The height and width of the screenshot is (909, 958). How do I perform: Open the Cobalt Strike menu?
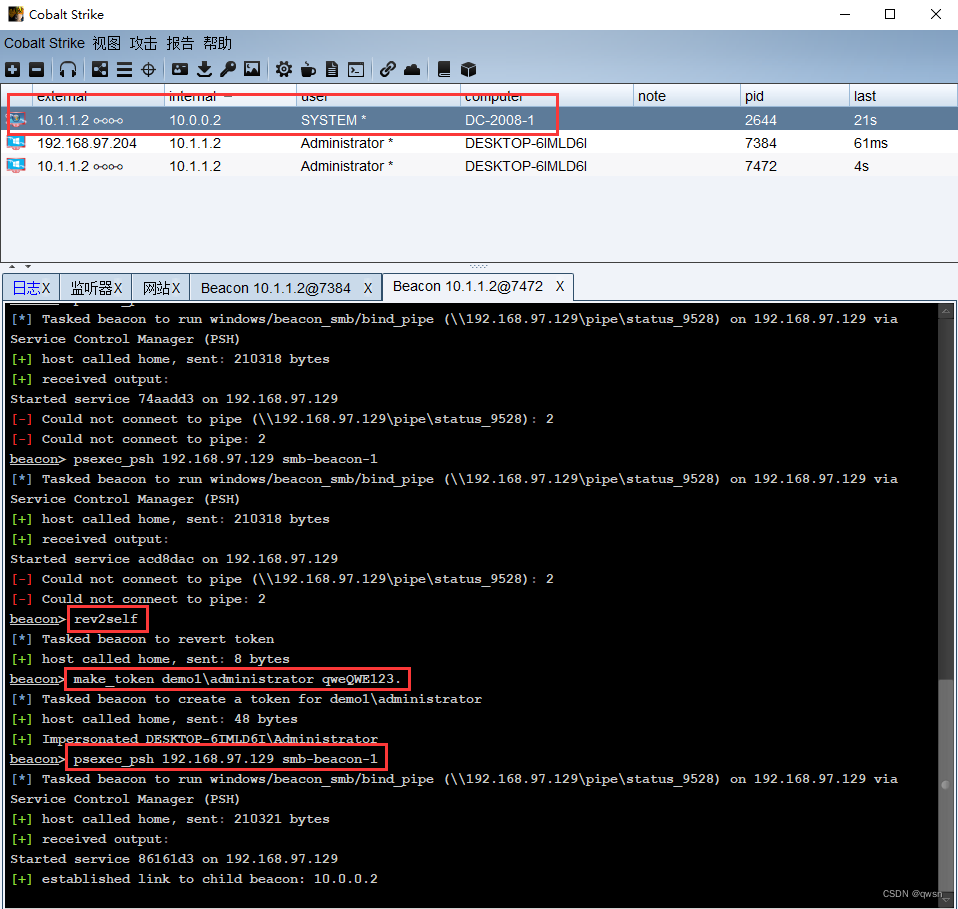(x=44, y=43)
